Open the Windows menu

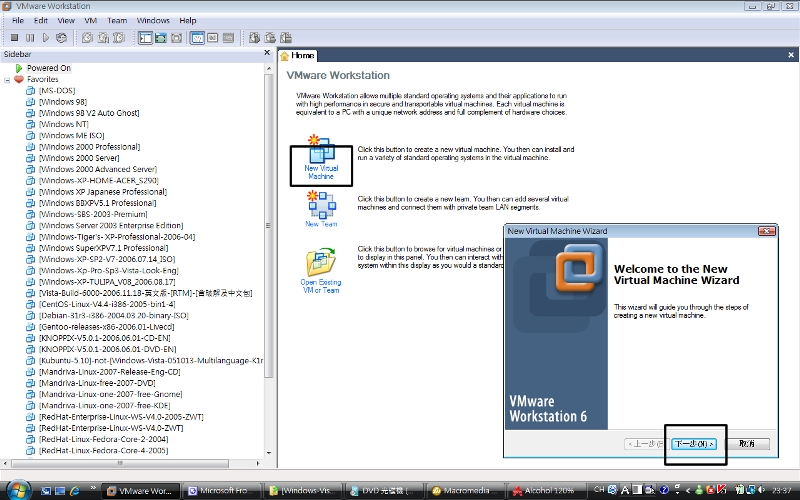click(153, 20)
